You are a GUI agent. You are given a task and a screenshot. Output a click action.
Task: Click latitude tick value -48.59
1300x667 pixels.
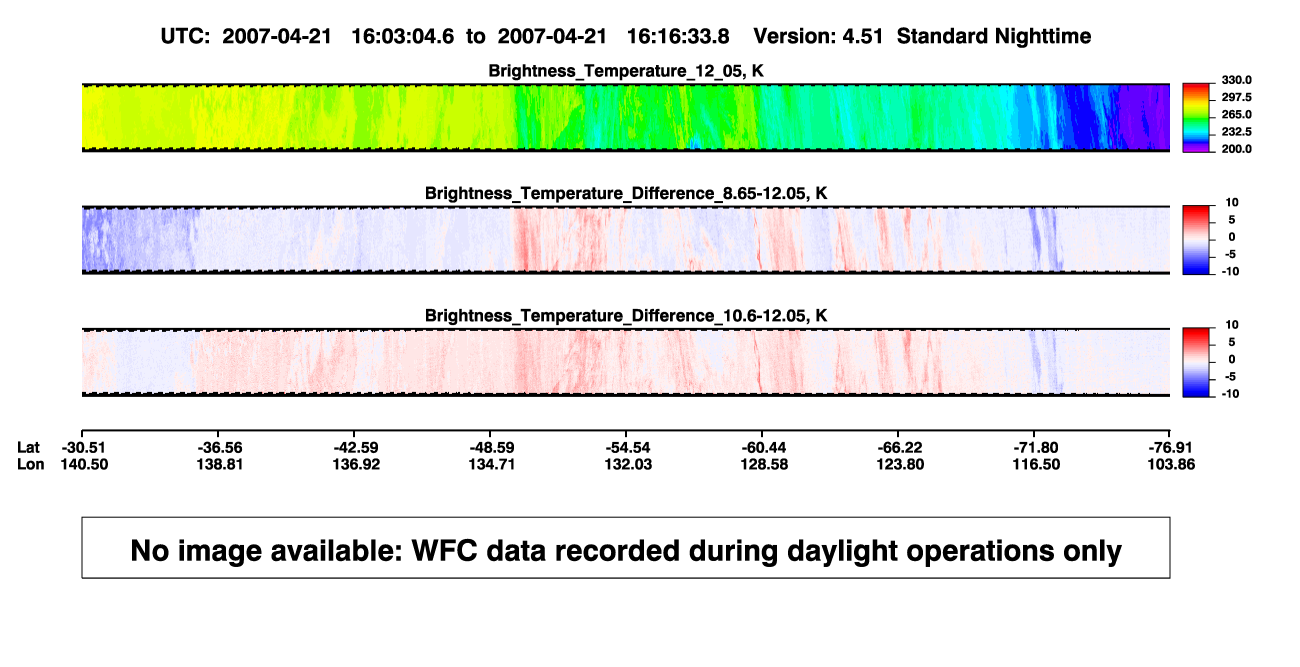point(490,446)
